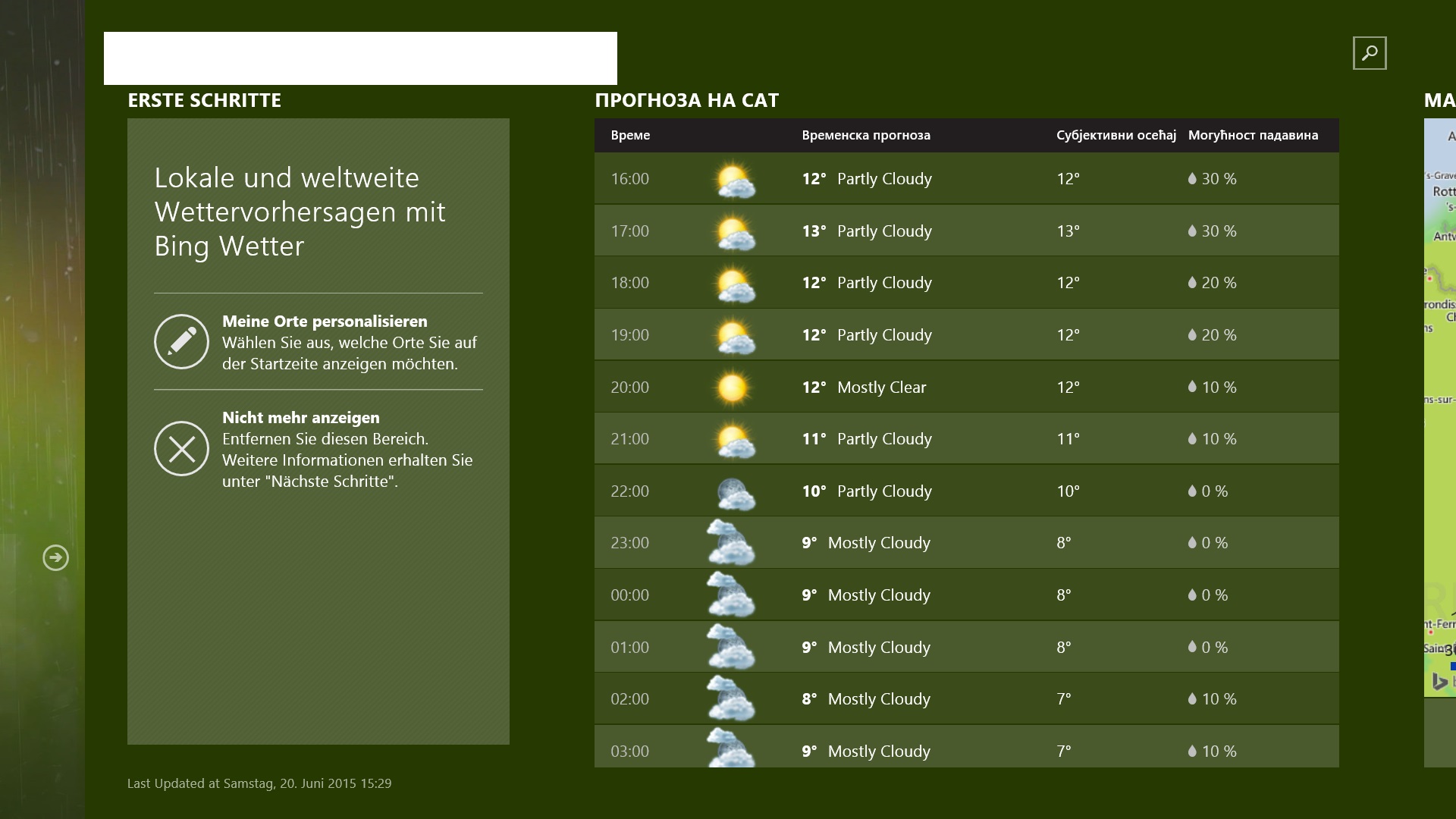The height and width of the screenshot is (819, 1456).
Task: Click the sun icon at 20:00
Action: tap(732, 388)
